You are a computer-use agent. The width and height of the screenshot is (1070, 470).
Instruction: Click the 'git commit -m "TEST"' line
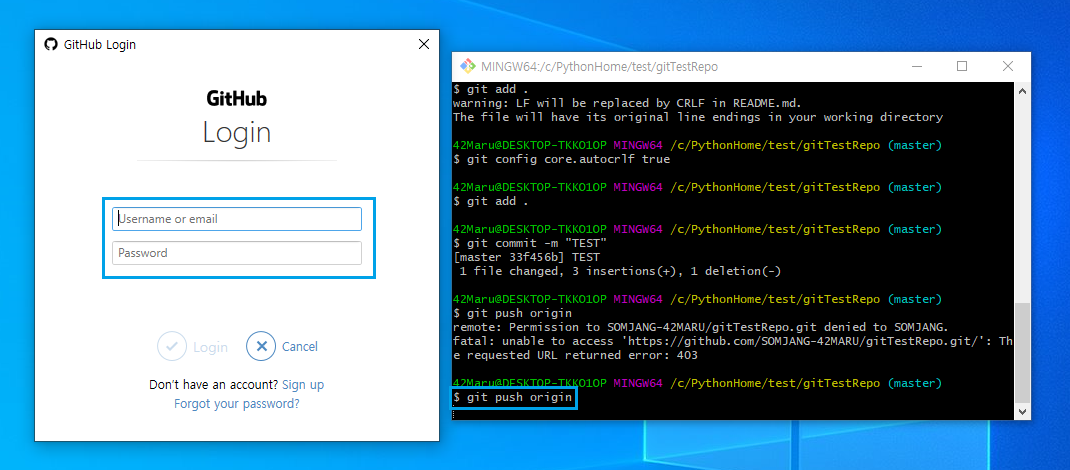(x=530, y=243)
